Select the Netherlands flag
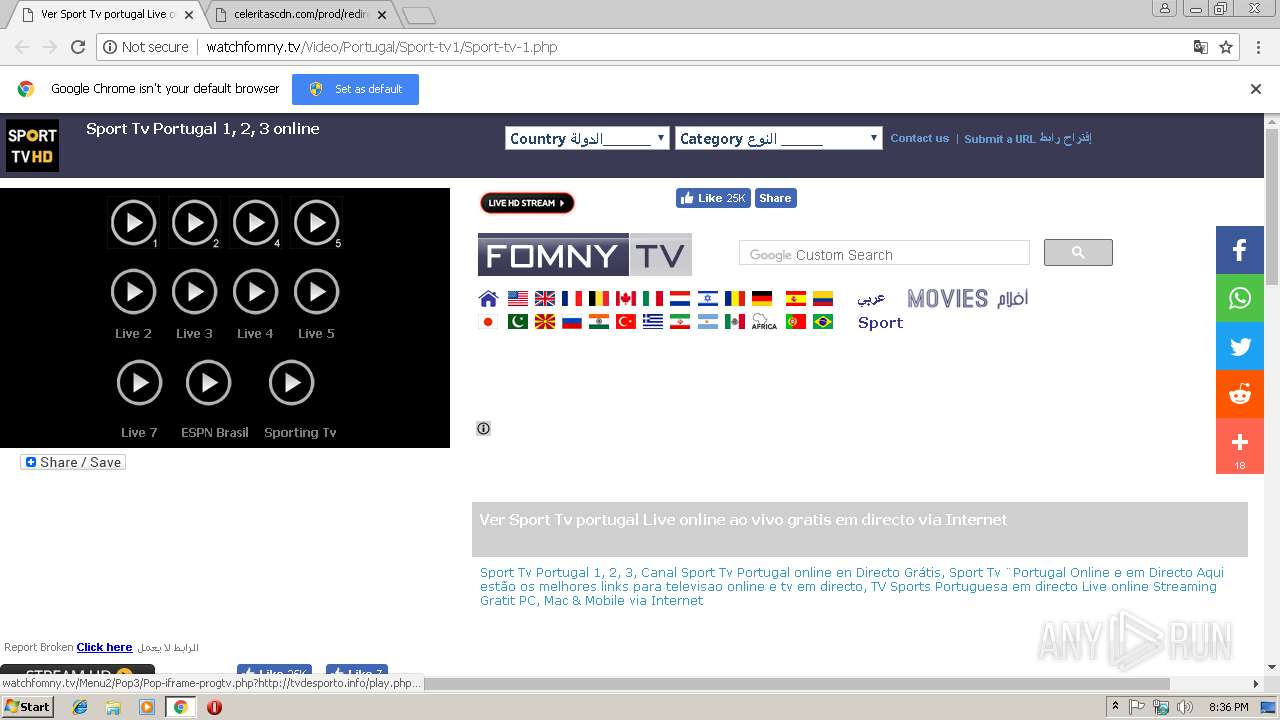This screenshot has width=1280, height=720. click(x=680, y=298)
